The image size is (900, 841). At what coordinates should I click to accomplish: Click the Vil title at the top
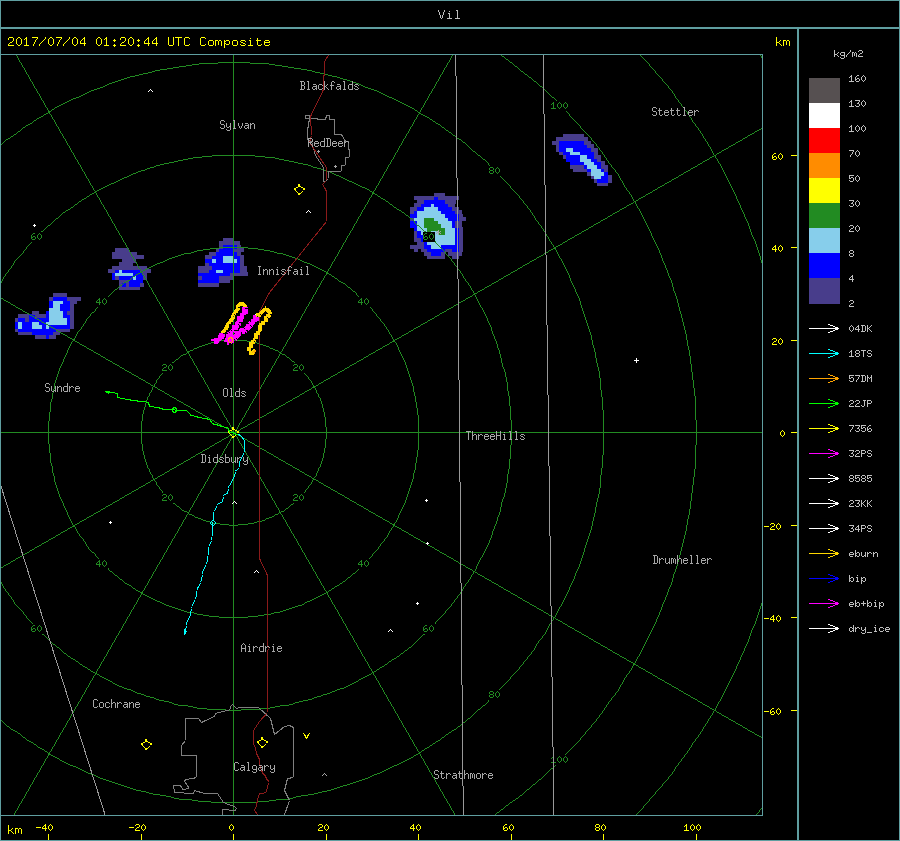[x=449, y=14]
